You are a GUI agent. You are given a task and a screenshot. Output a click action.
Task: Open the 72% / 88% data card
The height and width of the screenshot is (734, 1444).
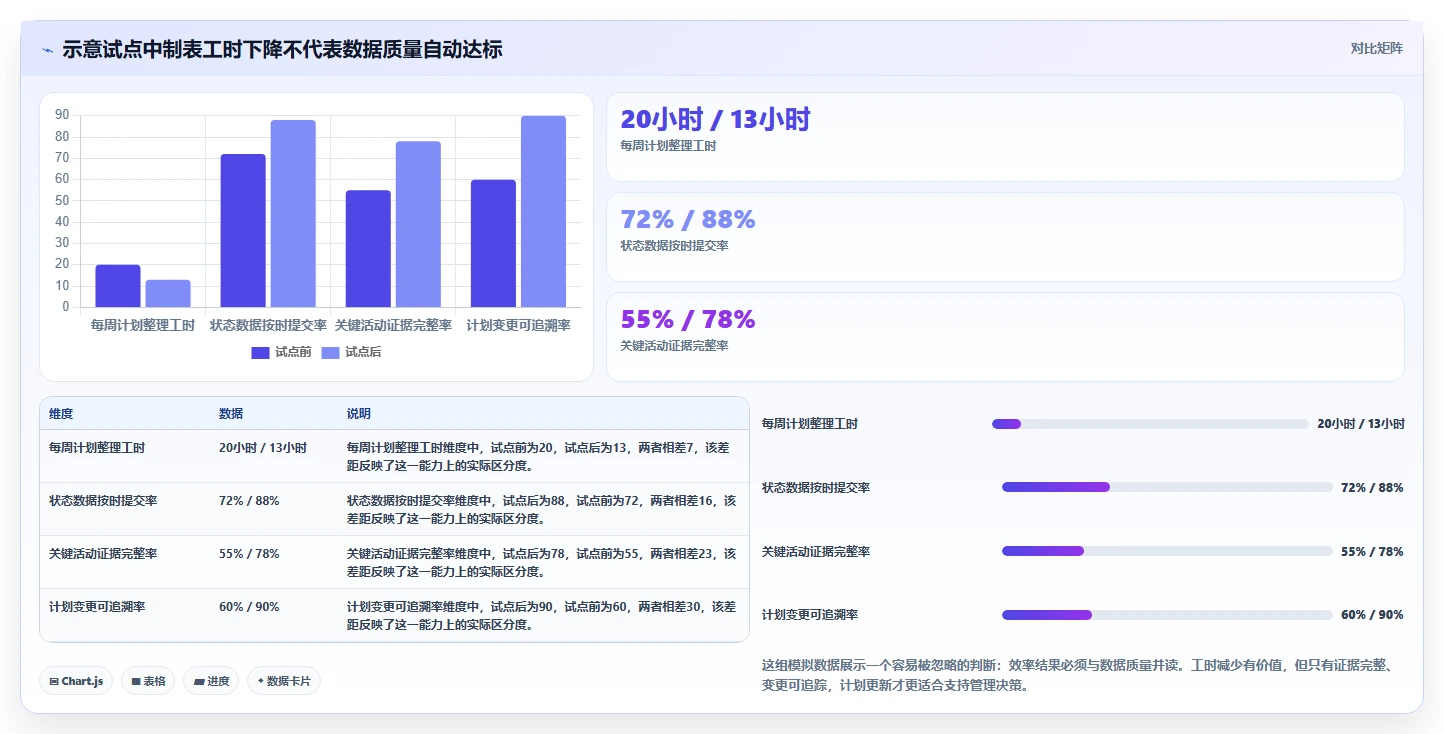click(1005, 237)
